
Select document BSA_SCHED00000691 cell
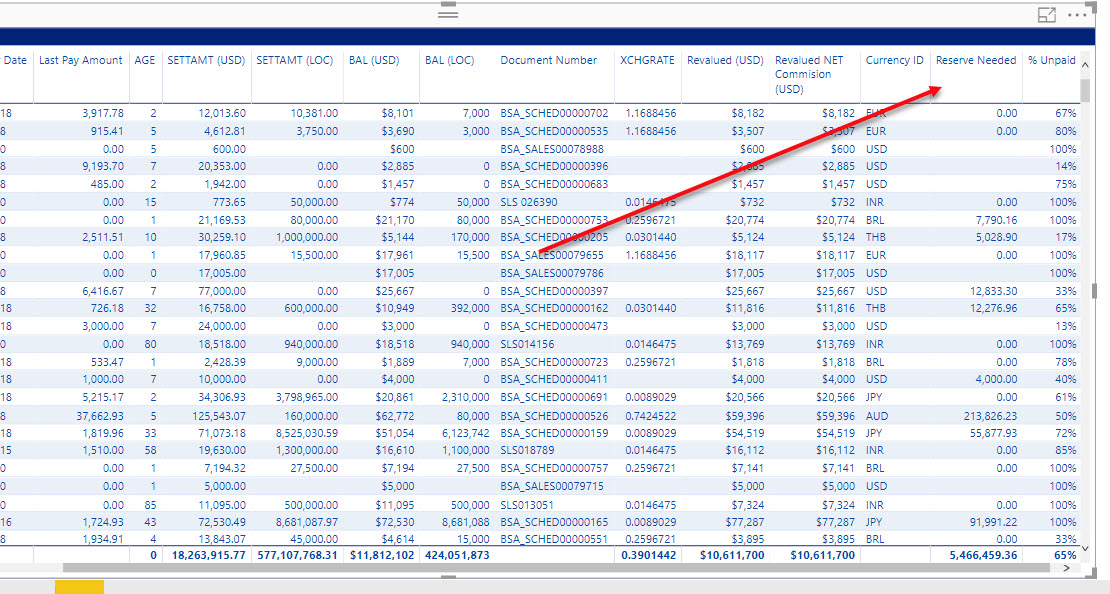[x=554, y=397]
